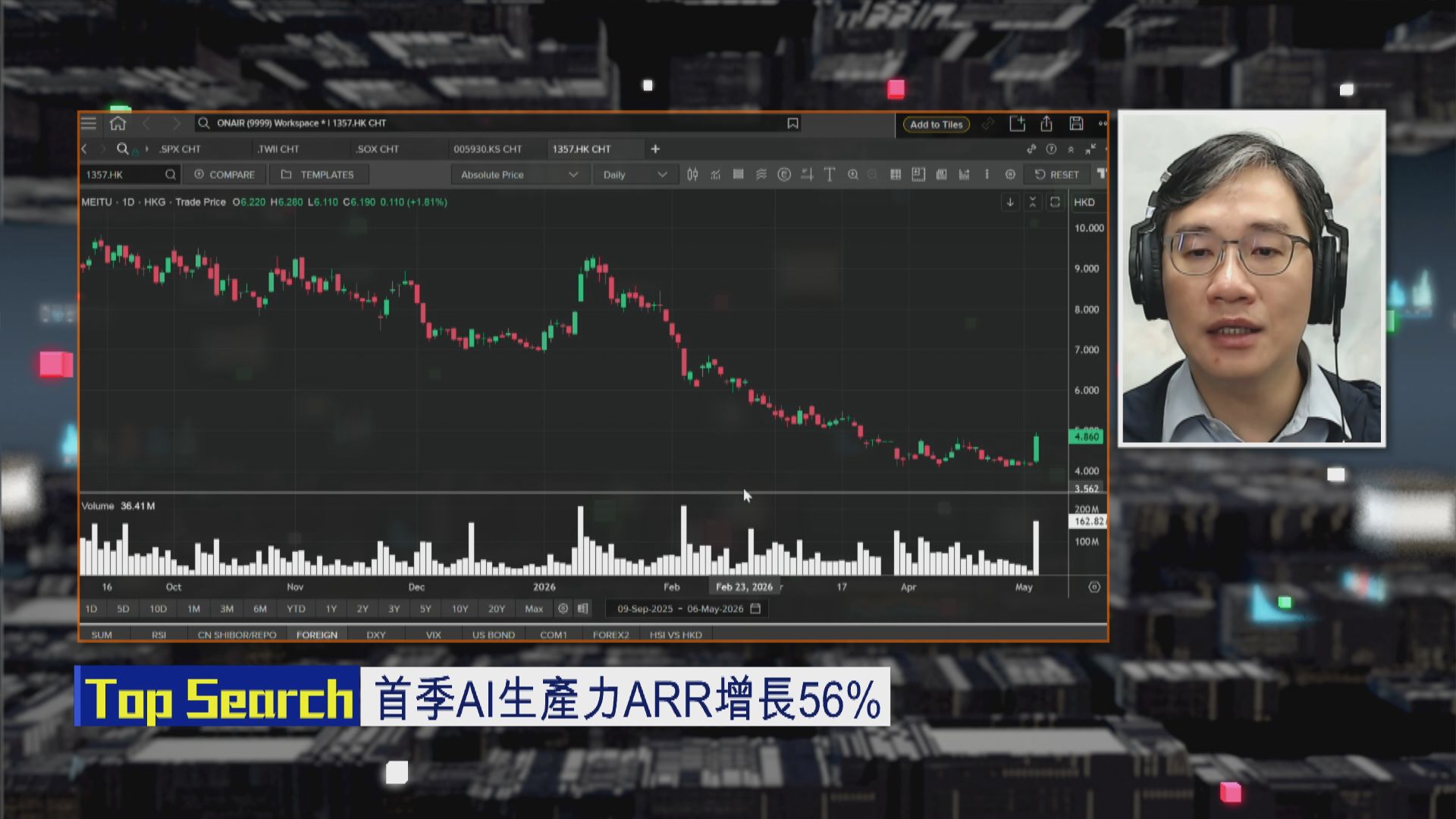Select the HKD currency label
1456x819 pixels.
(x=1084, y=202)
